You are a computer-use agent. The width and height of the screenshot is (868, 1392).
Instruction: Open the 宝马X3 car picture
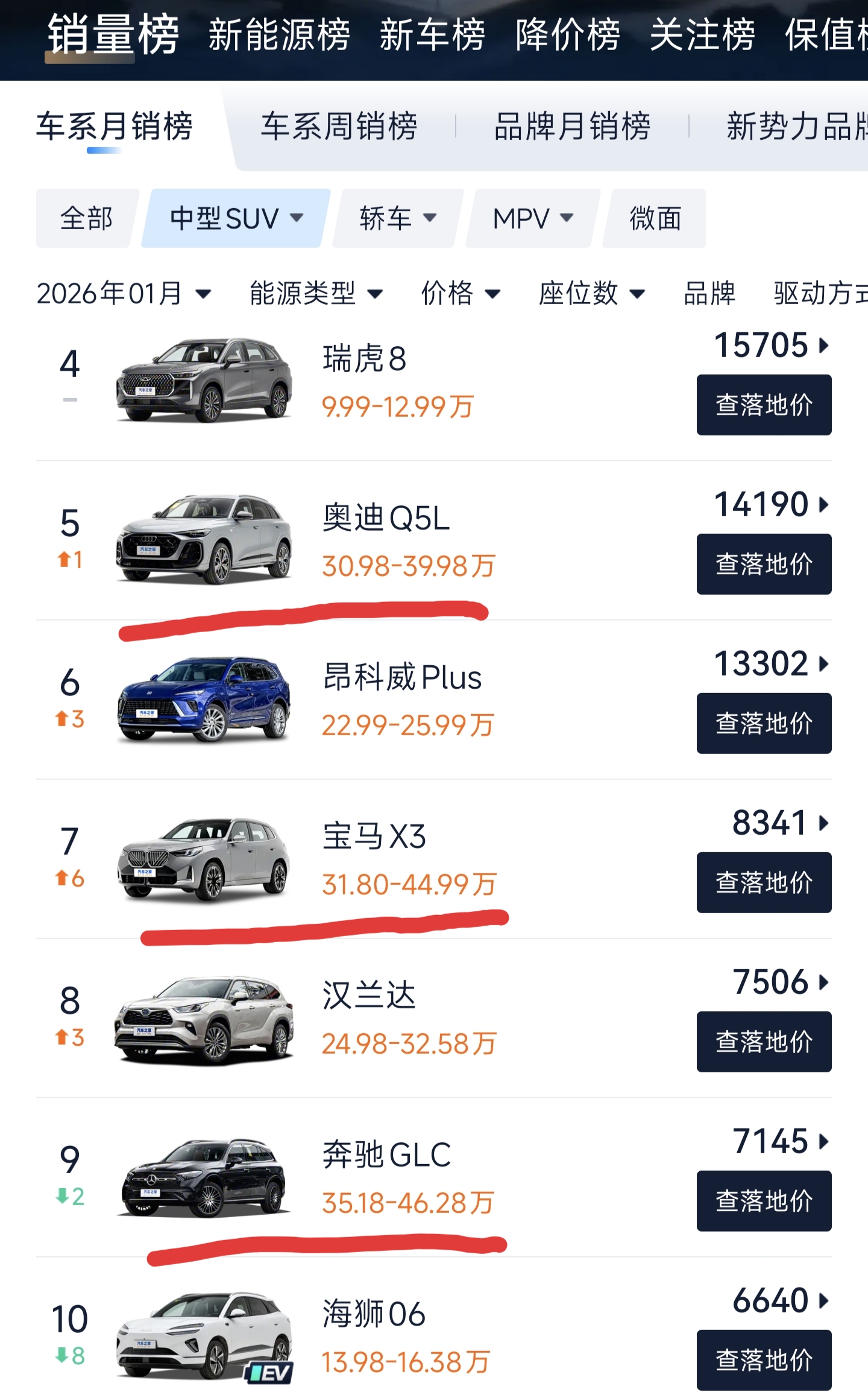[x=204, y=859]
